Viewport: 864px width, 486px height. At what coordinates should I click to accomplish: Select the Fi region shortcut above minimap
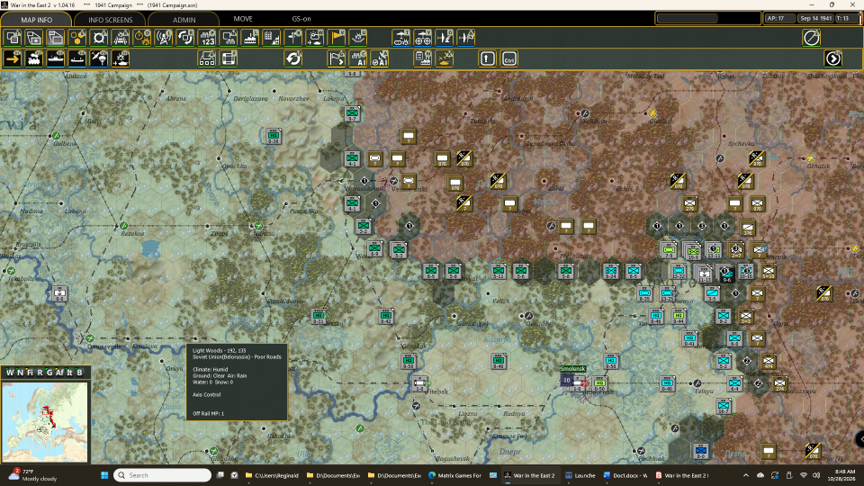click(30, 372)
